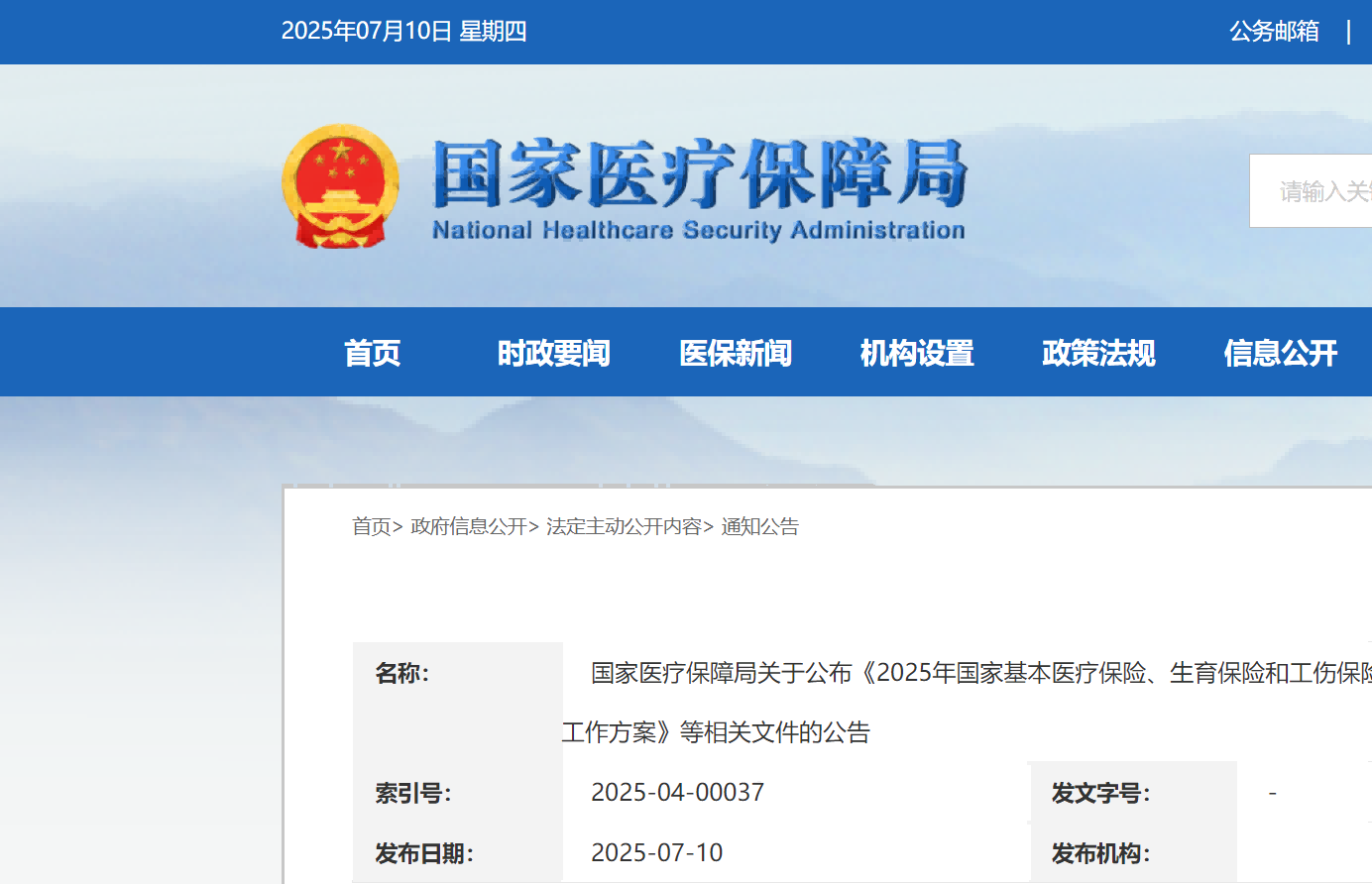
Task: Click the date text in the top bar
Action: pyautogui.click(x=403, y=32)
